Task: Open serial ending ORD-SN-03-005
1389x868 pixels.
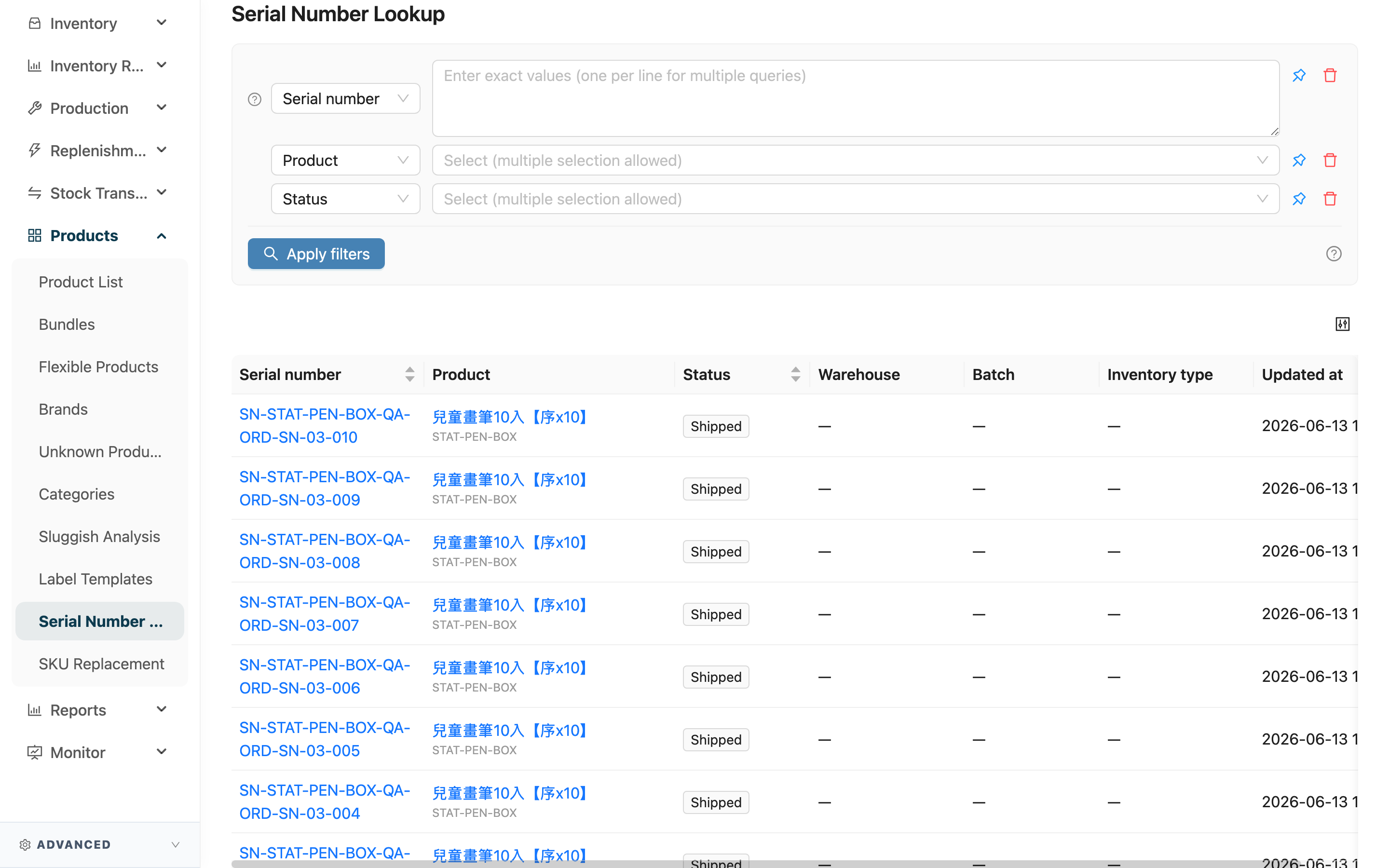Action: (324, 739)
